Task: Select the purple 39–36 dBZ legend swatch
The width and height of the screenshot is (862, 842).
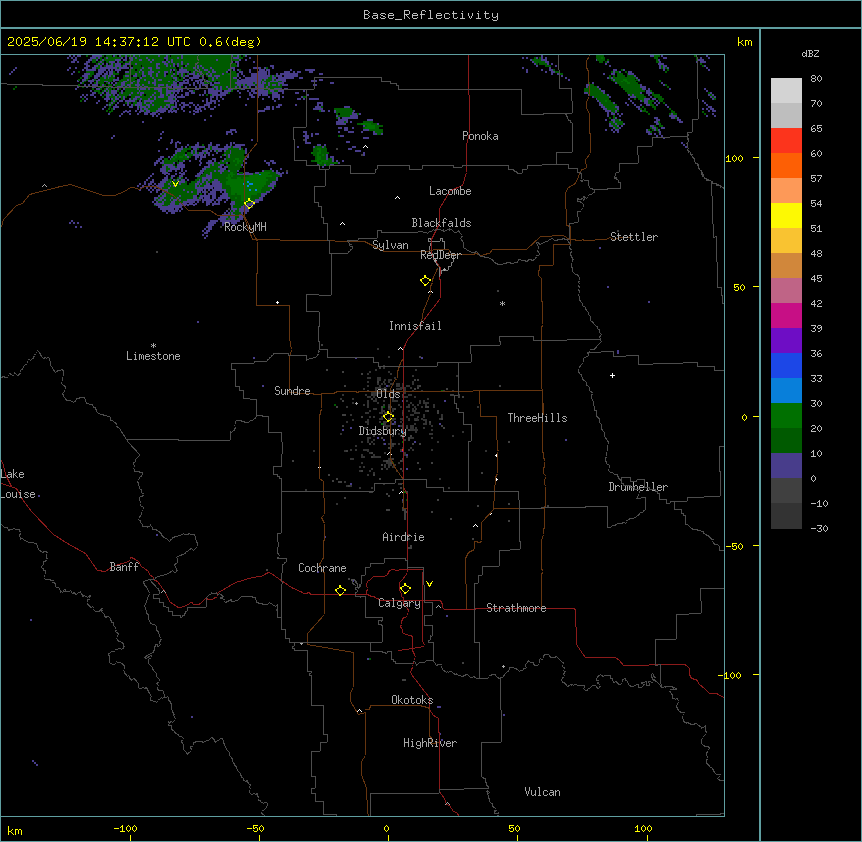Action: 786,341
